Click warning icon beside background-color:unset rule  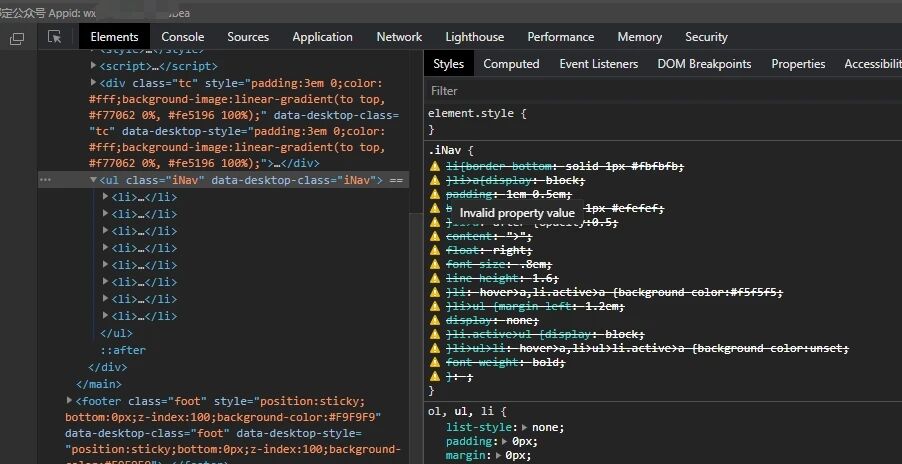[x=435, y=348]
